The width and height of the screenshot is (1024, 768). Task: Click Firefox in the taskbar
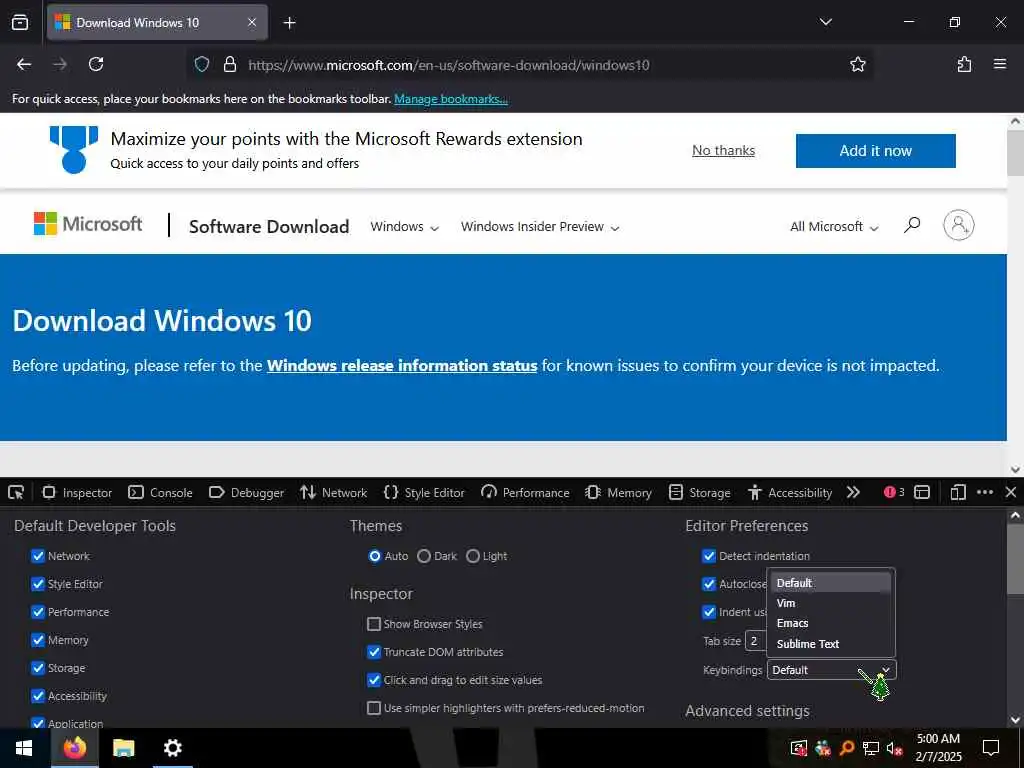click(x=74, y=748)
